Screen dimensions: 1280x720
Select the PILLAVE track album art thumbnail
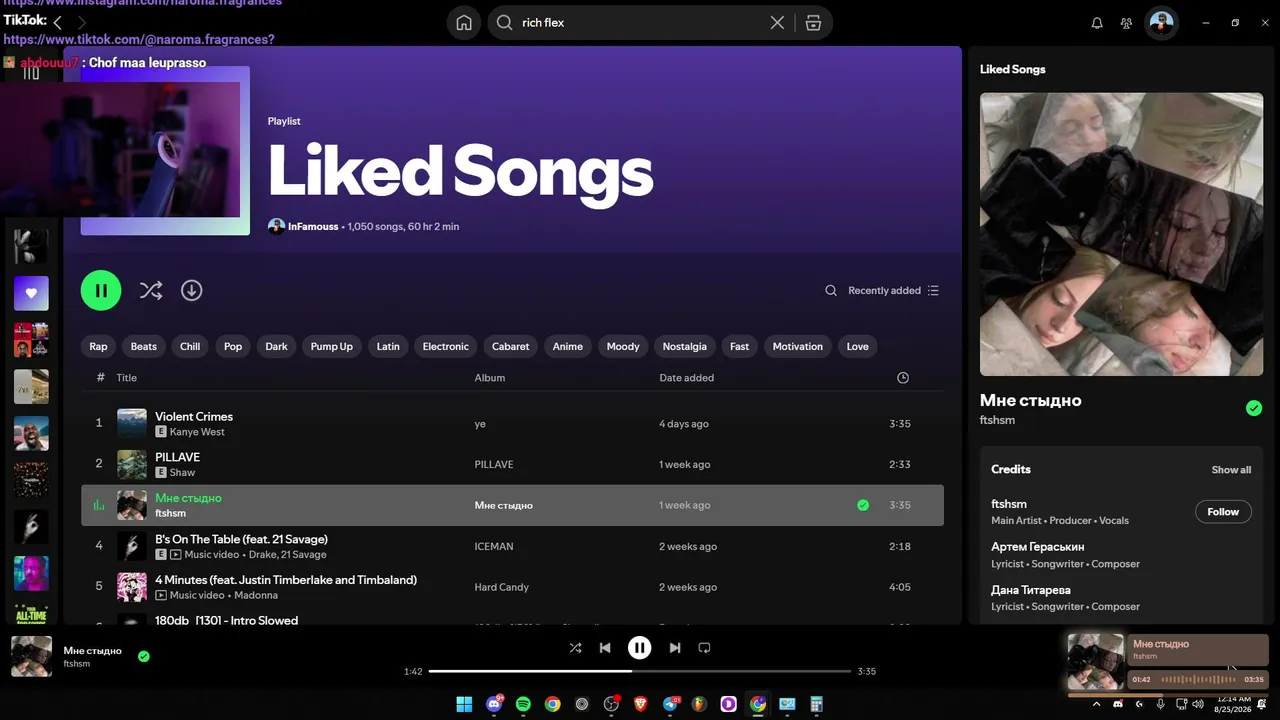pos(132,464)
